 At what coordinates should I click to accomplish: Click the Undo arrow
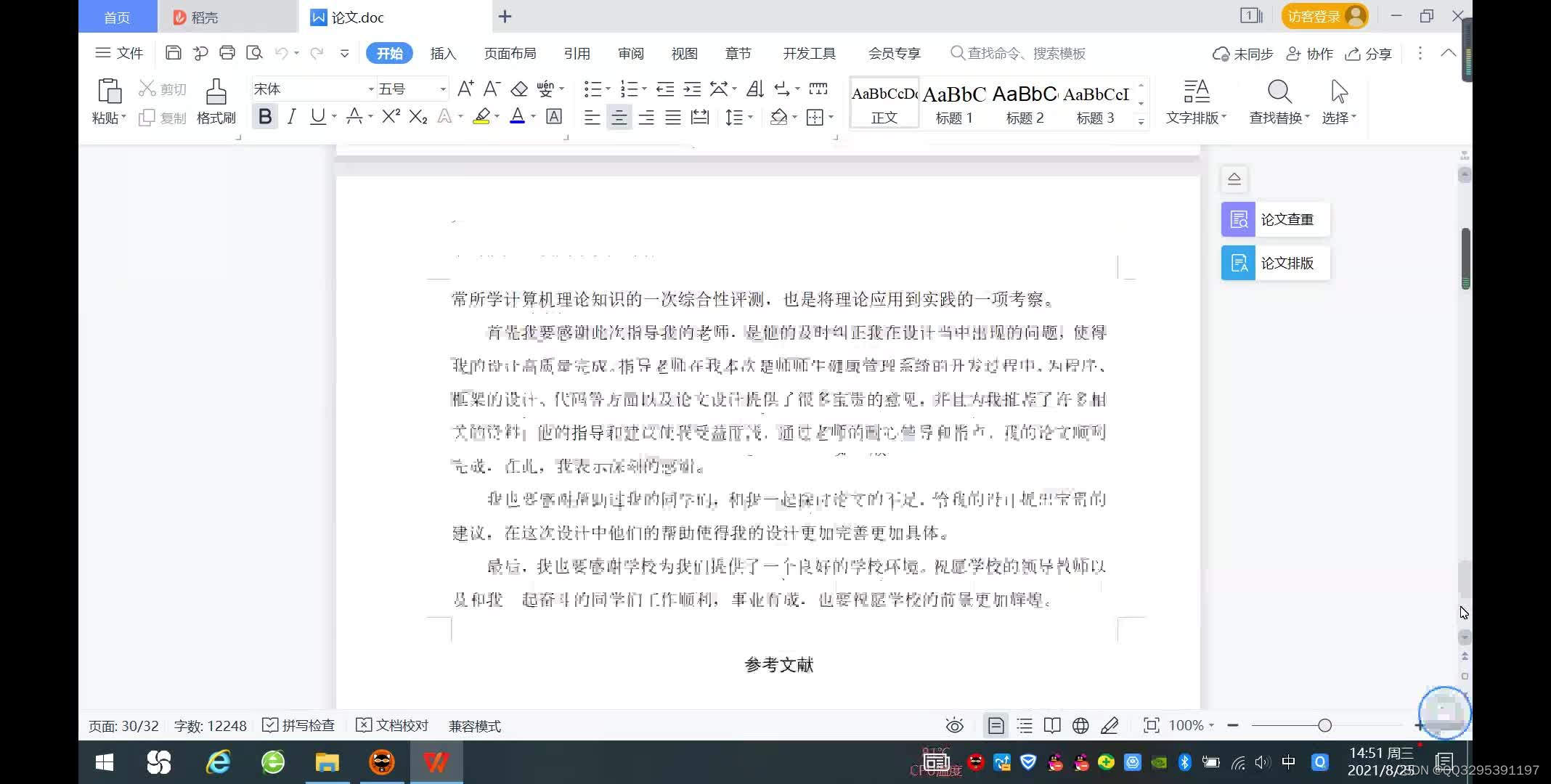coord(281,53)
